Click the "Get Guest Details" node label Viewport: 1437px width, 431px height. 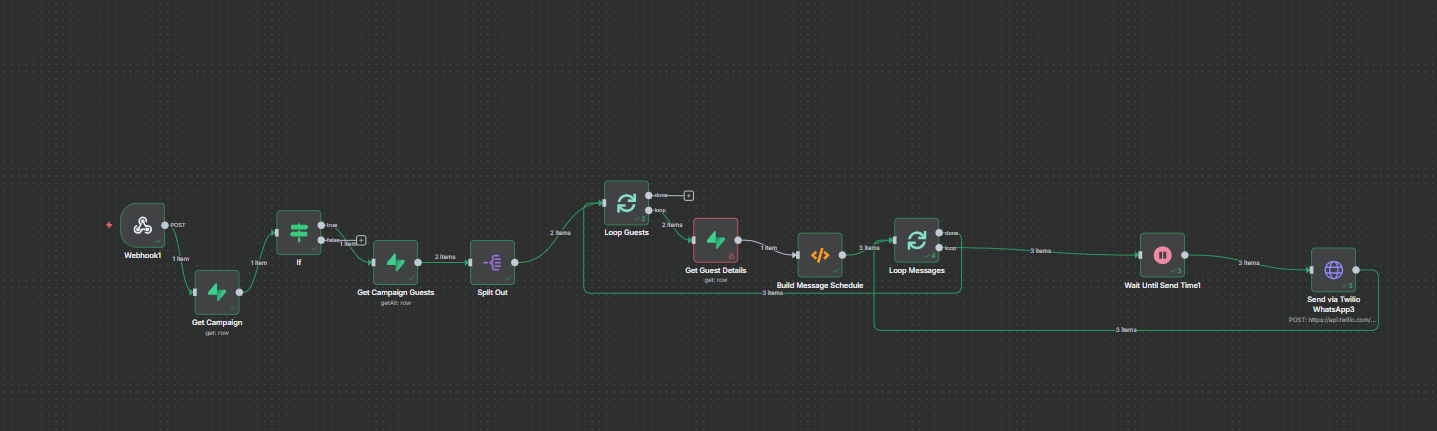point(716,271)
